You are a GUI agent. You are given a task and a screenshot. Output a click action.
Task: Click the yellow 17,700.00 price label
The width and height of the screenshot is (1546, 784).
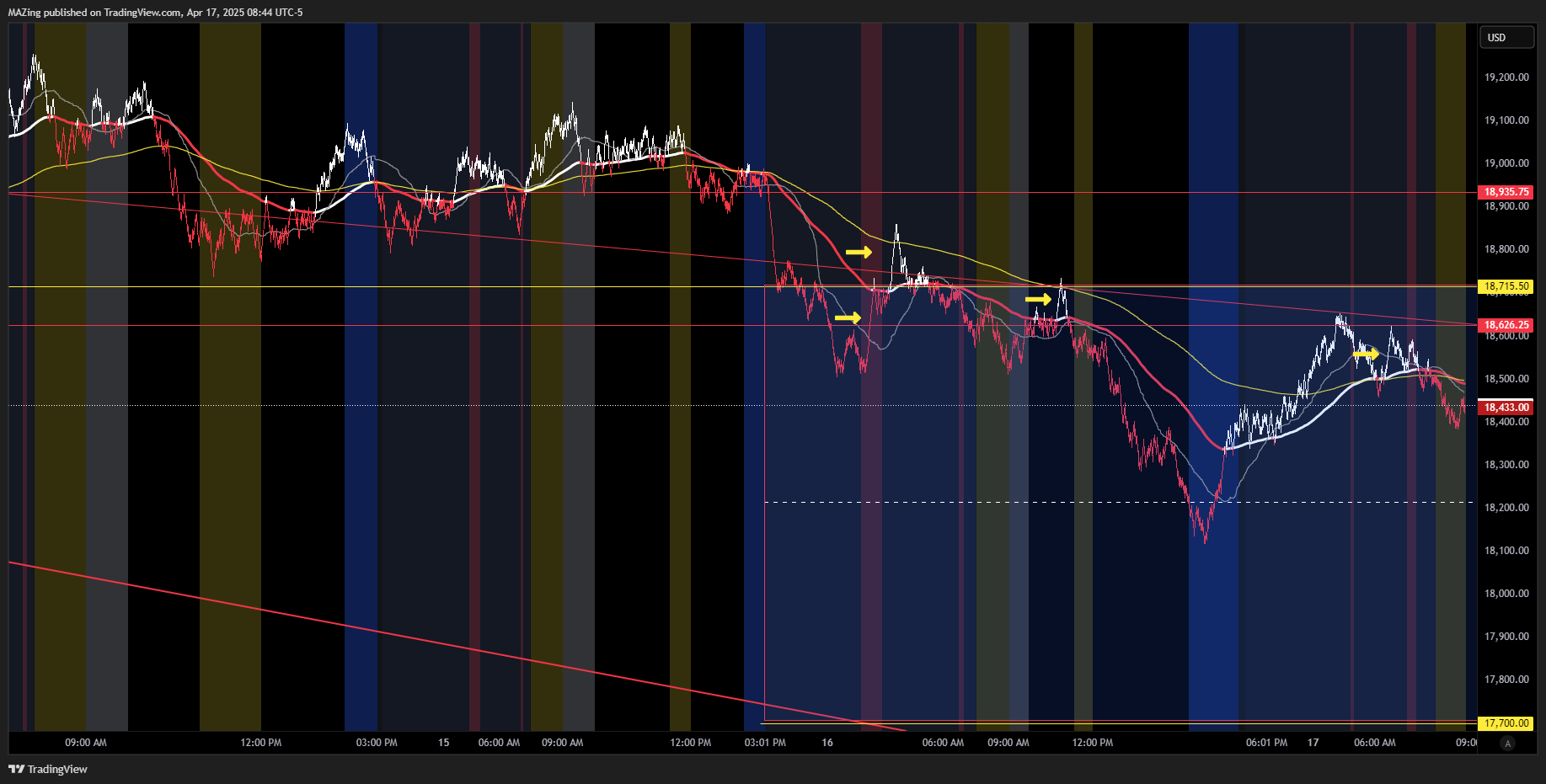(x=1506, y=723)
